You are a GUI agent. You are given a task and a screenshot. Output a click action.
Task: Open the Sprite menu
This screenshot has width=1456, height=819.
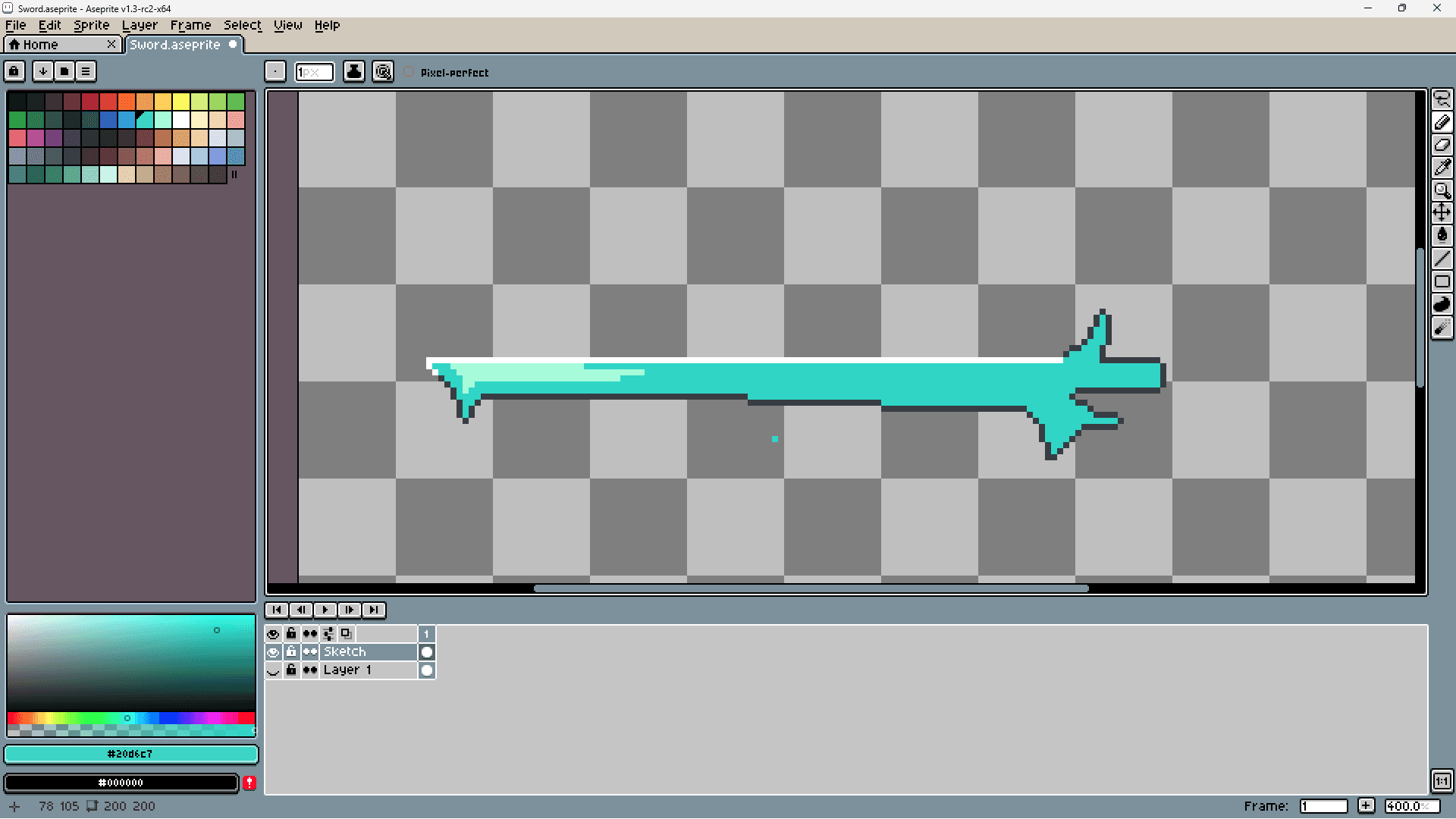pyautogui.click(x=91, y=25)
